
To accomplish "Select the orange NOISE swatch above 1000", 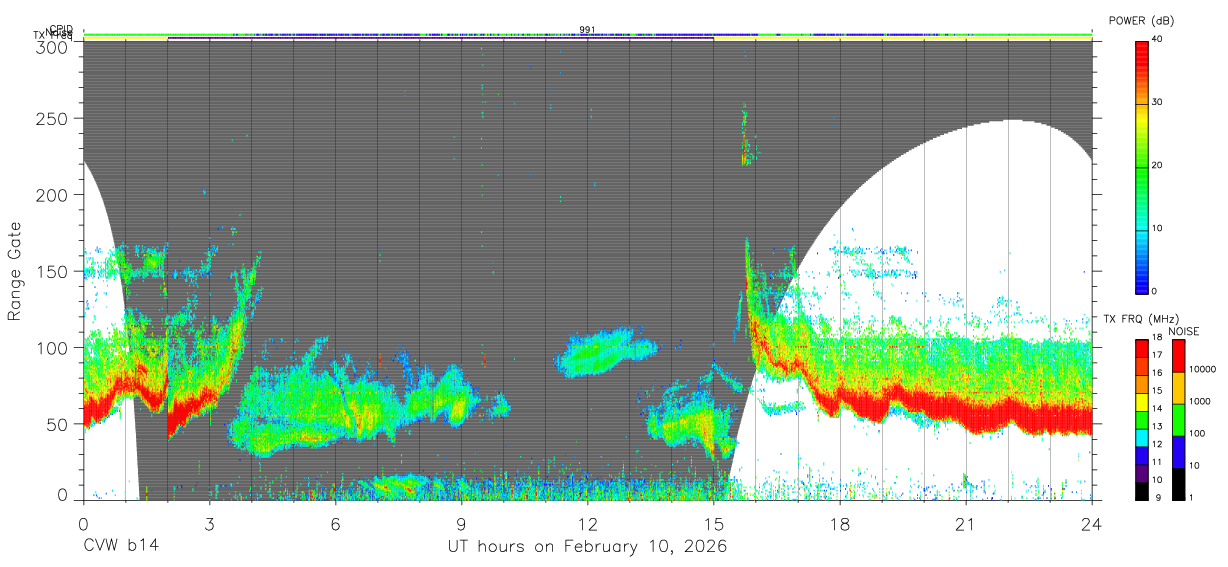I will tap(1178, 388).
